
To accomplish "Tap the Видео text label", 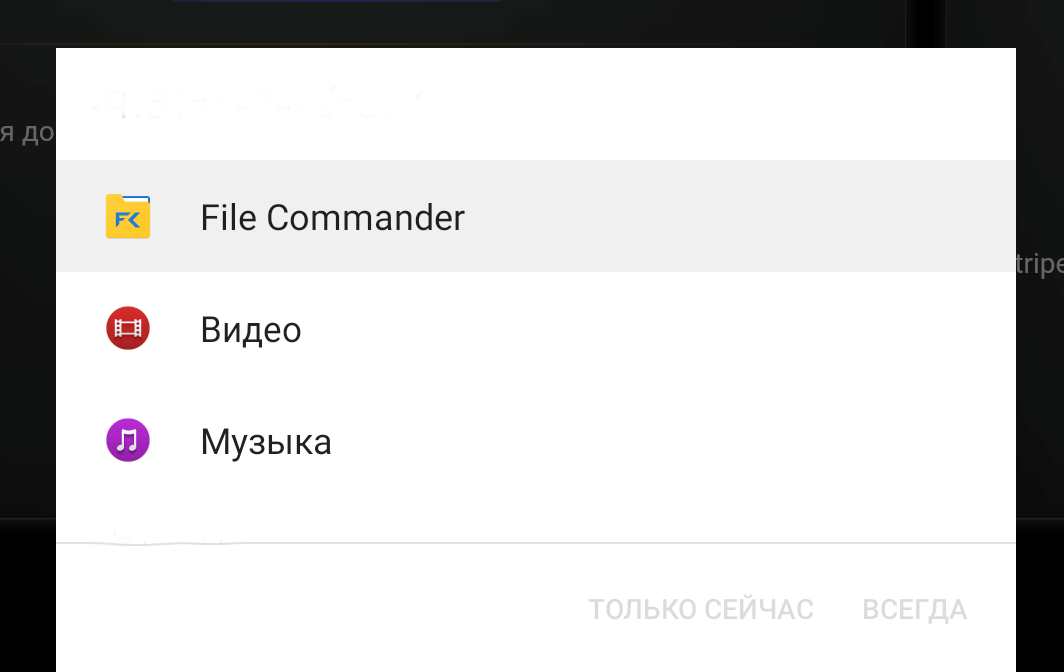I will click(250, 328).
